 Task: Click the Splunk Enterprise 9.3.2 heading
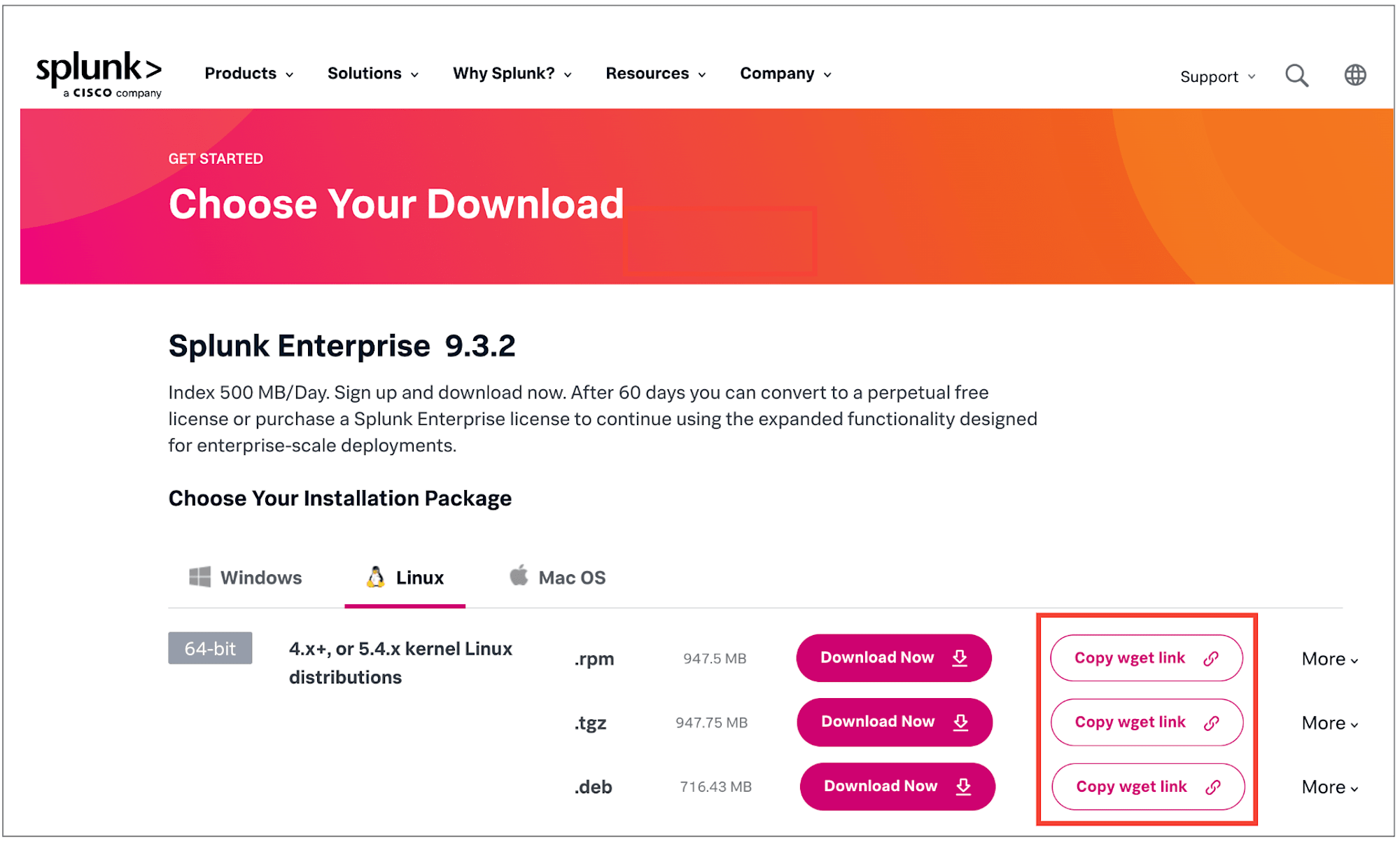[x=342, y=346]
